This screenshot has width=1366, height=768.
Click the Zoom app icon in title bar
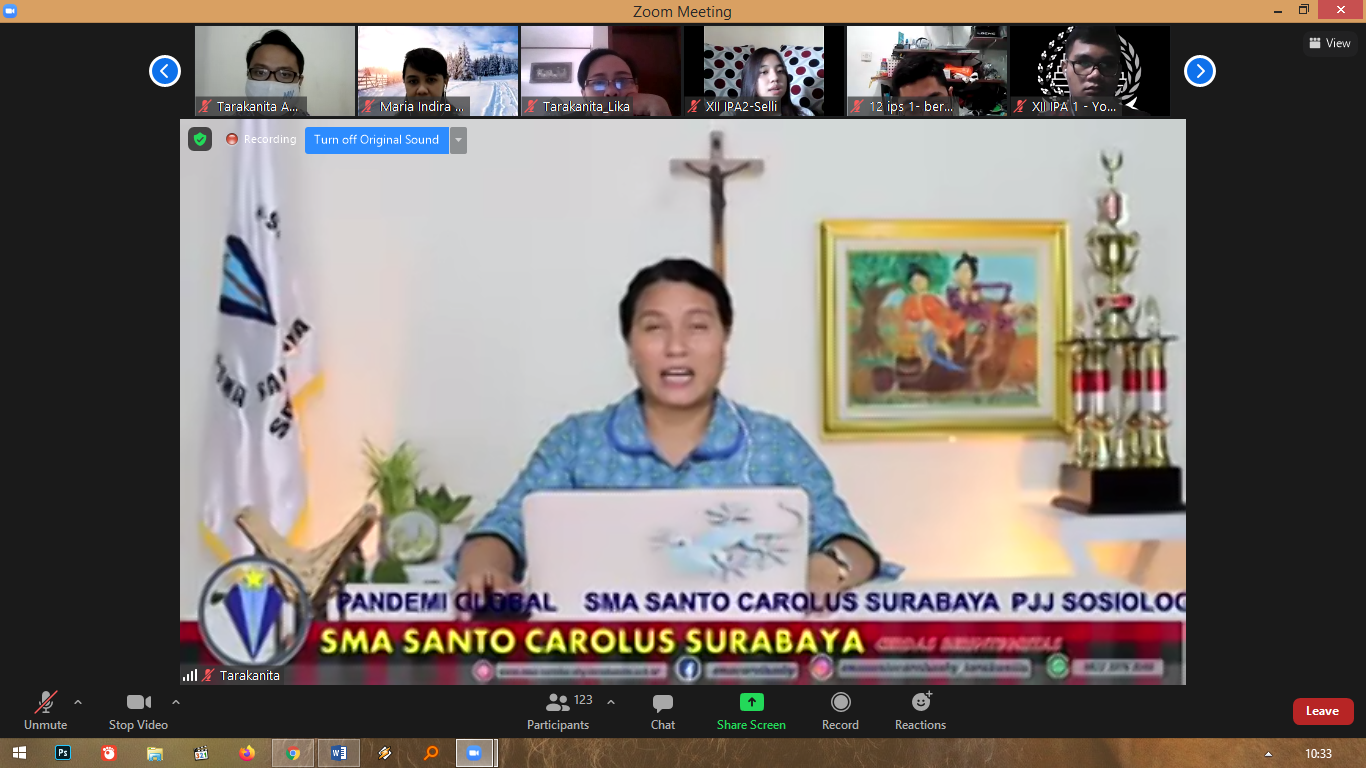[x=11, y=11]
